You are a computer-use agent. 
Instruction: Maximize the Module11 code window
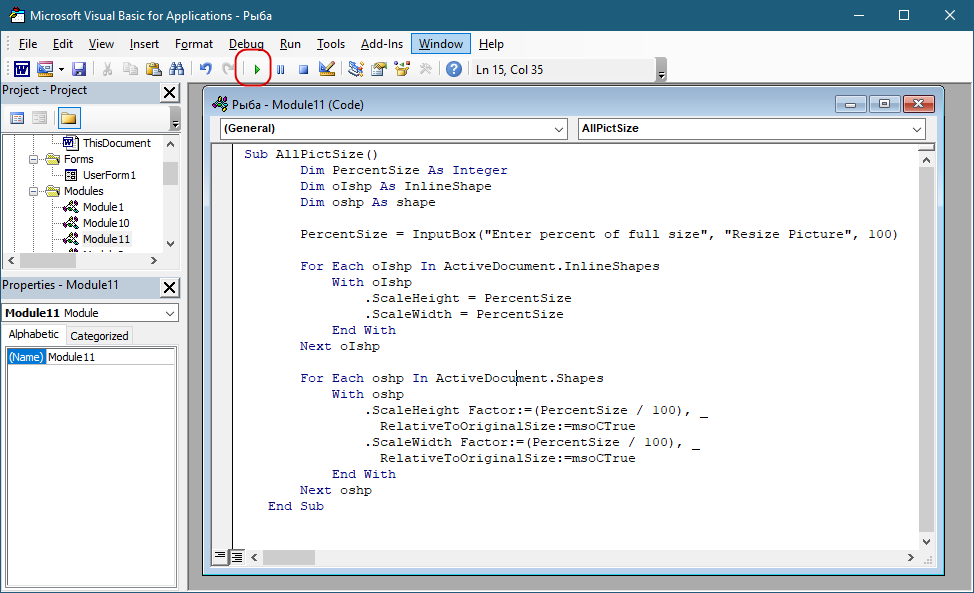tap(885, 104)
